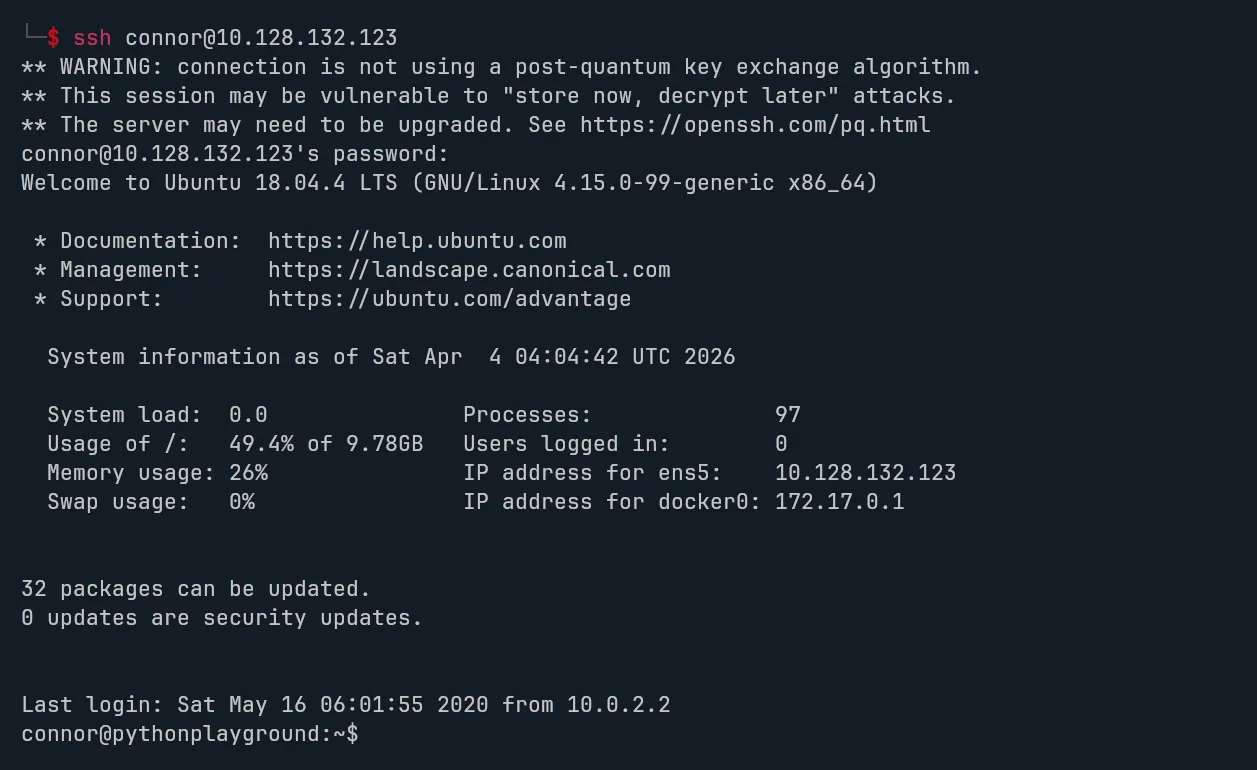1257x770 pixels.
Task: Click the disk usage 49.4% of 9.78GB
Action: pos(326,444)
